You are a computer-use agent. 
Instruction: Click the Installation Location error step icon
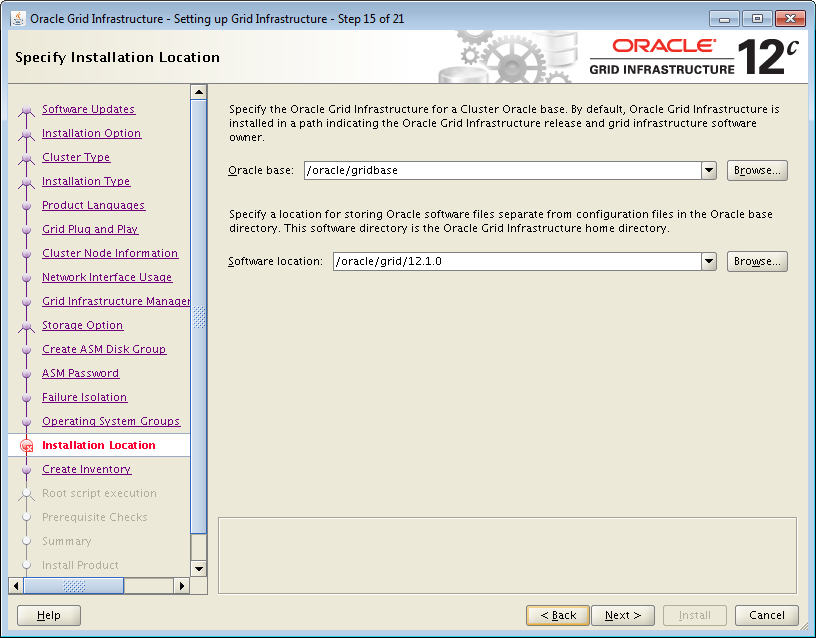[27, 446]
